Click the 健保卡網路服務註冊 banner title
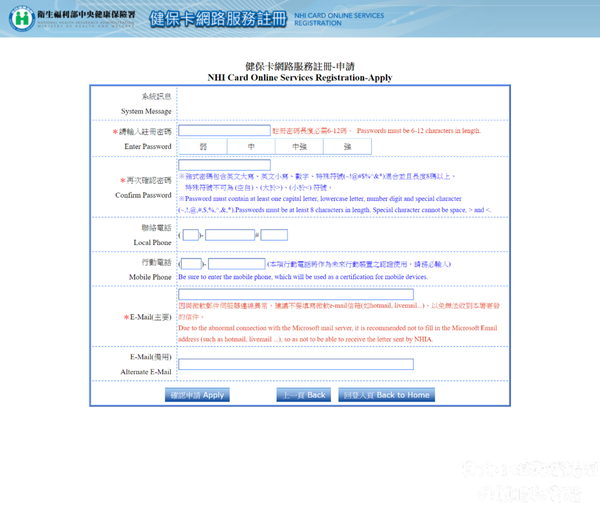Screen dimensions: 600x510 (218, 19)
